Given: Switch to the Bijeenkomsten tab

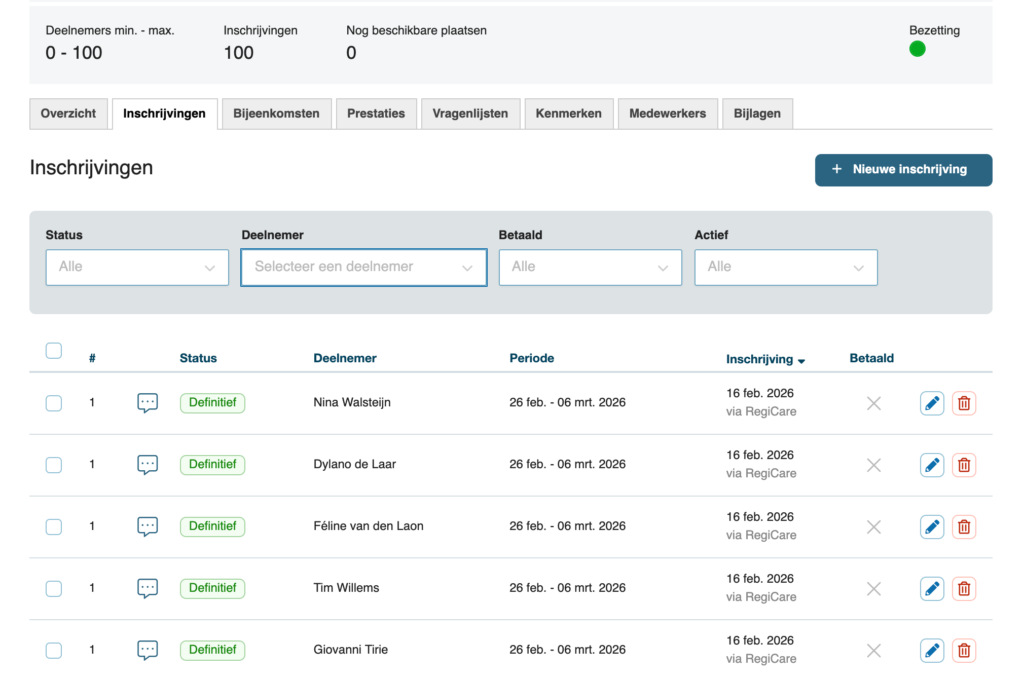Looking at the screenshot, I should coord(276,114).
